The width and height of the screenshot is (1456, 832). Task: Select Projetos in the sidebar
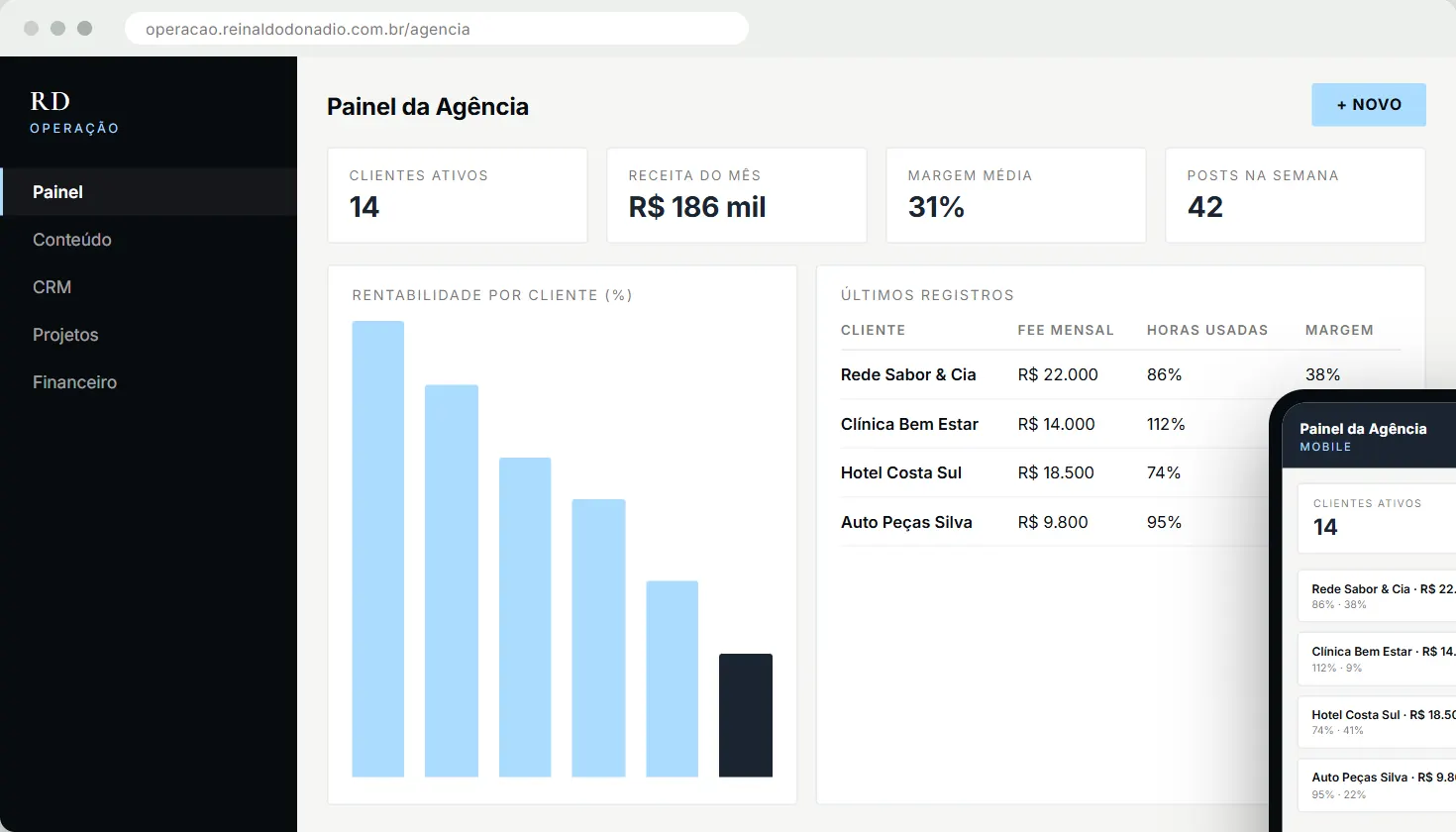tap(149, 335)
